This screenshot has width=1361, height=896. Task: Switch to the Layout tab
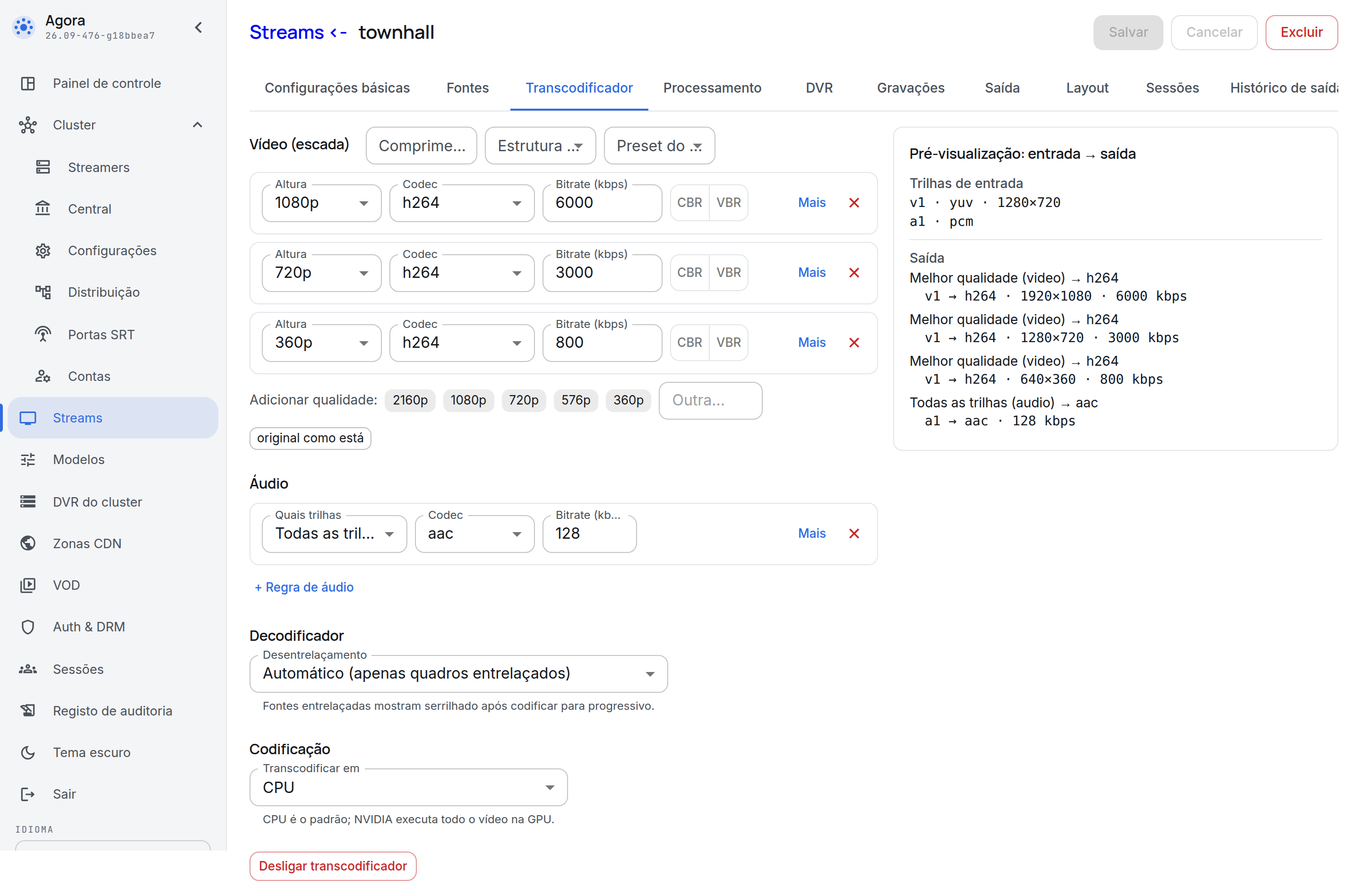coord(1086,88)
